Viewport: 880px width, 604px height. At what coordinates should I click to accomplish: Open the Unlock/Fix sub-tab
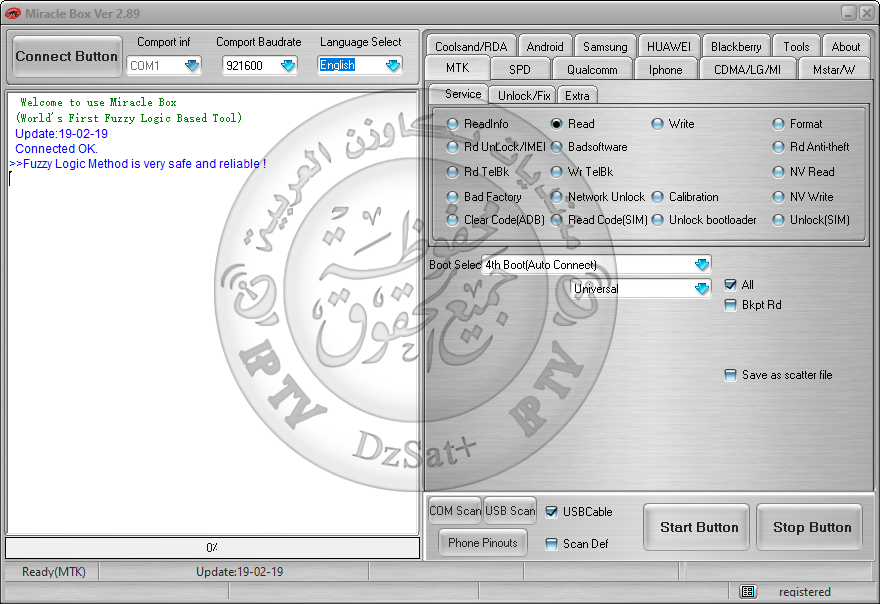[524, 95]
